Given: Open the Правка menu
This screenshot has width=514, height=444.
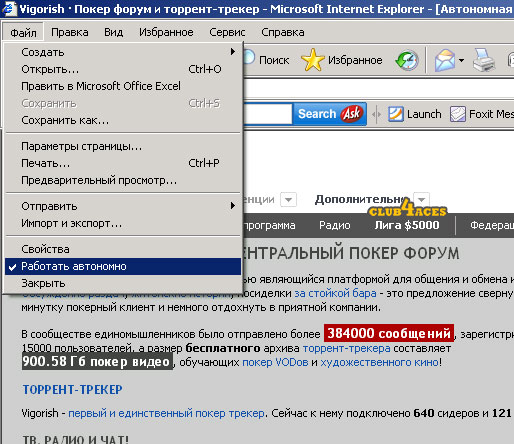Looking at the screenshot, I should coord(70,32).
